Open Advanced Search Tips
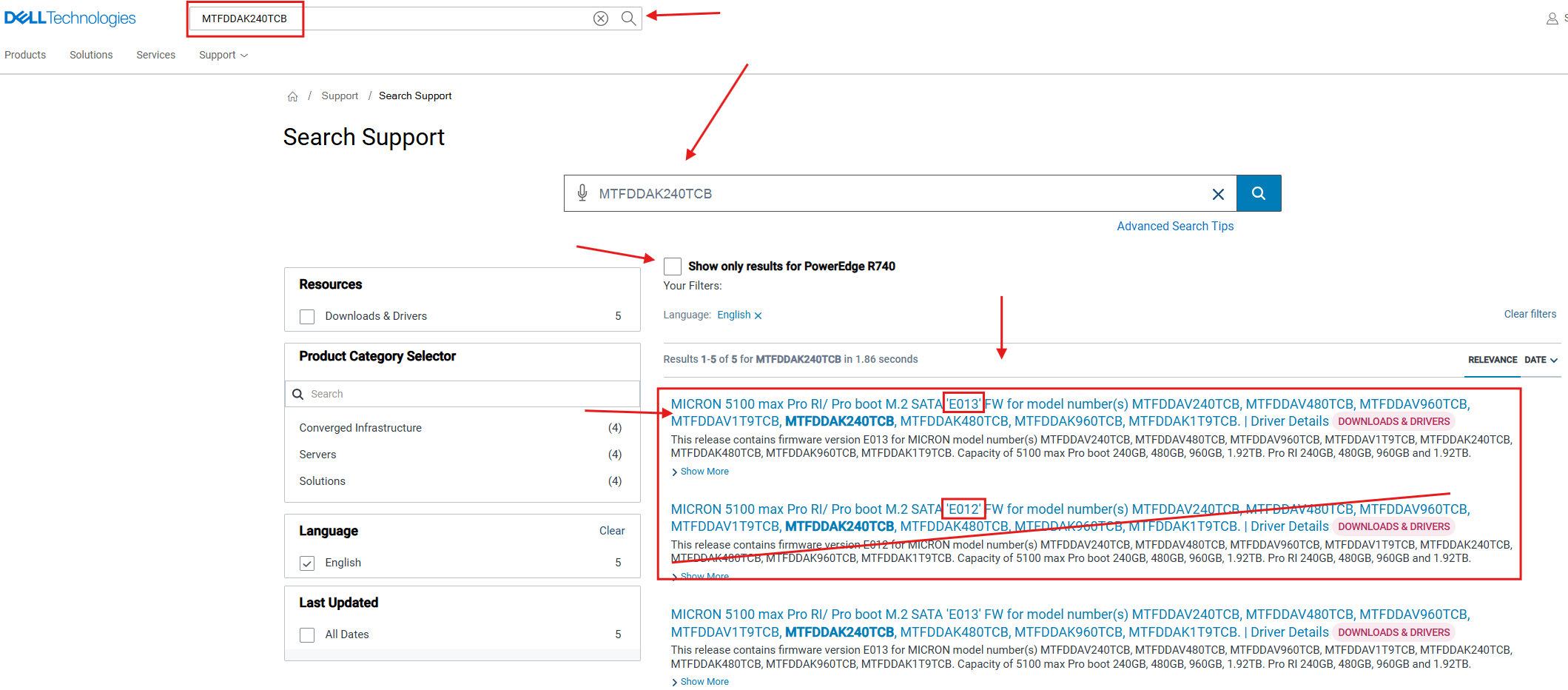This screenshot has height=690, width=1568. pos(1175,226)
